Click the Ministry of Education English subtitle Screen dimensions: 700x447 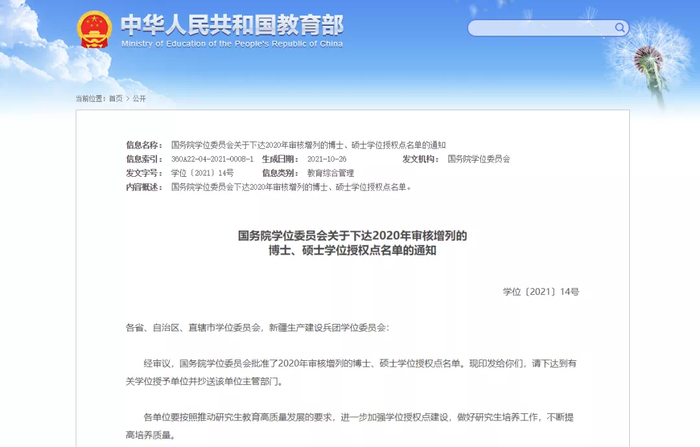tap(232, 44)
